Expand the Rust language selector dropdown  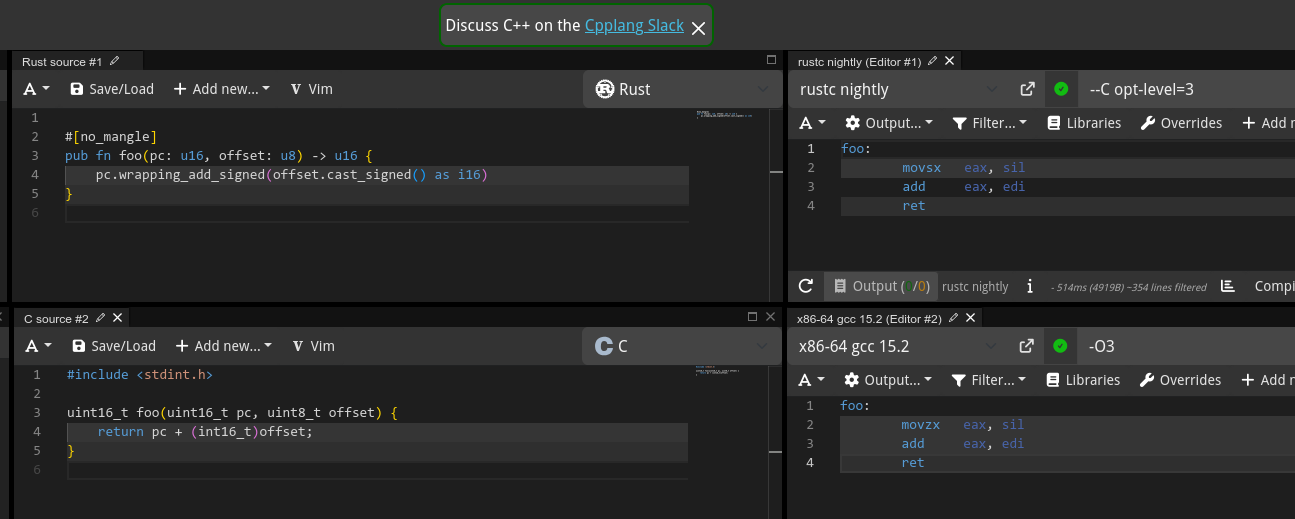pyautogui.click(x=681, y=89)
